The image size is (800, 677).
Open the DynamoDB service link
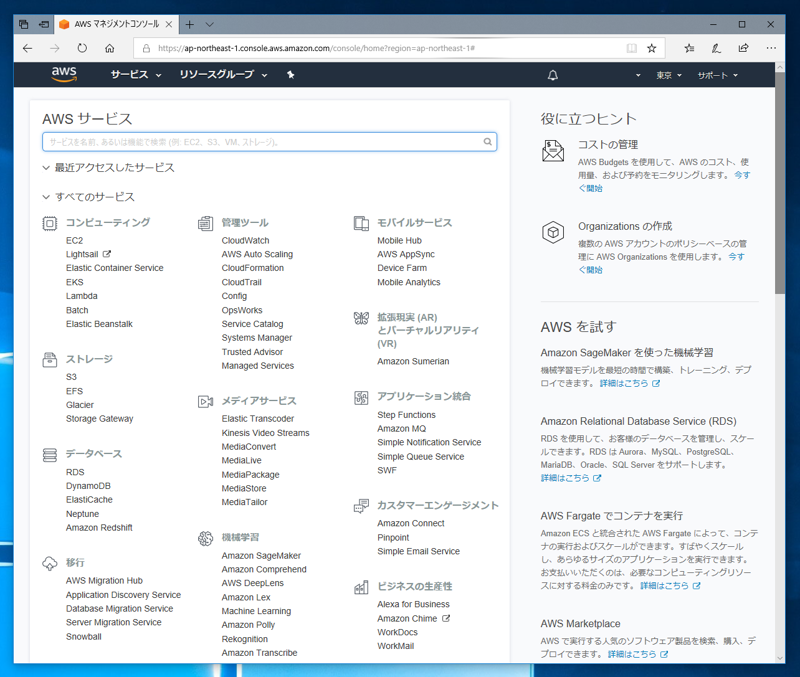click(88, 486)
